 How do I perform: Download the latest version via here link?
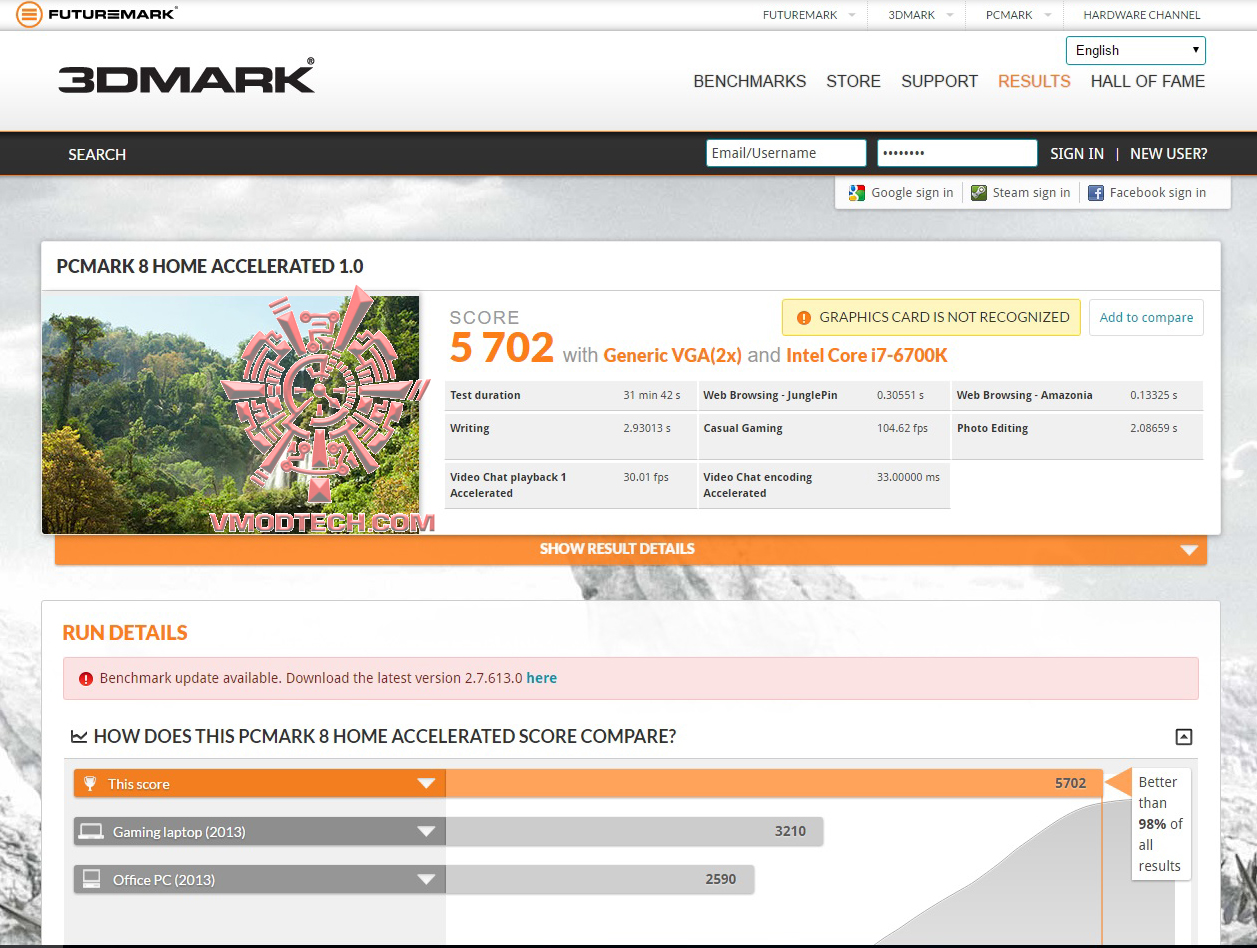541,678
